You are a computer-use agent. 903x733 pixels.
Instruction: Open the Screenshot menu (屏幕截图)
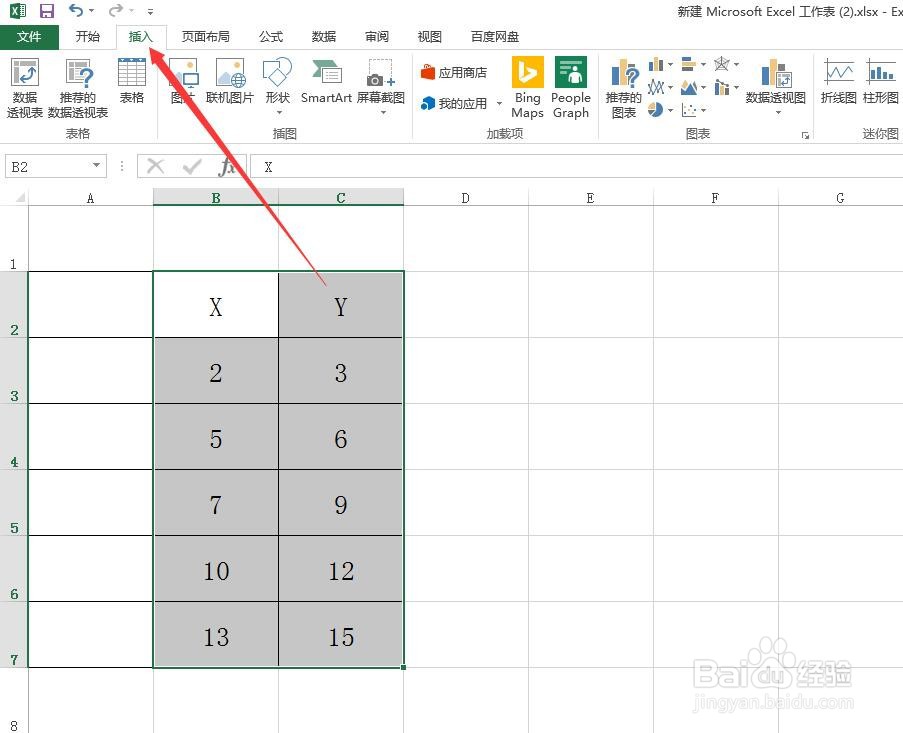381,86
